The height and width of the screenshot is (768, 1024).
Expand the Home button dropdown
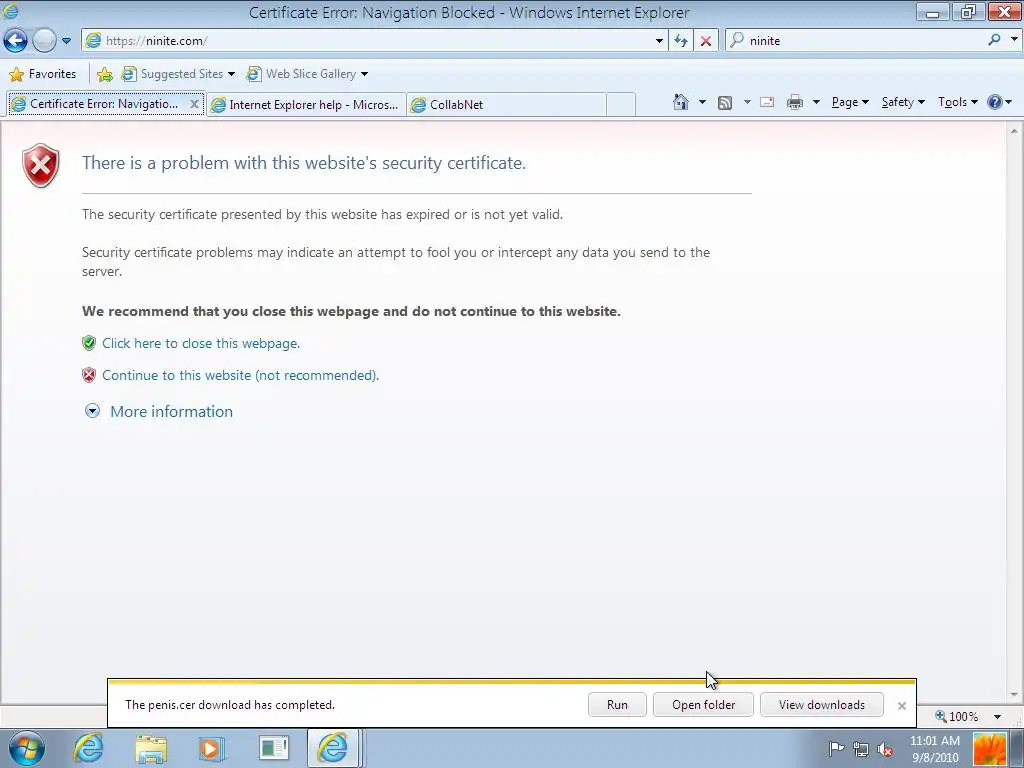(703, 102)
